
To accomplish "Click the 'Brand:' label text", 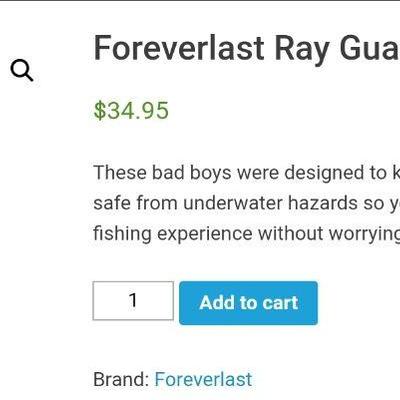I will pyautogui.click(x=121, y=379).
